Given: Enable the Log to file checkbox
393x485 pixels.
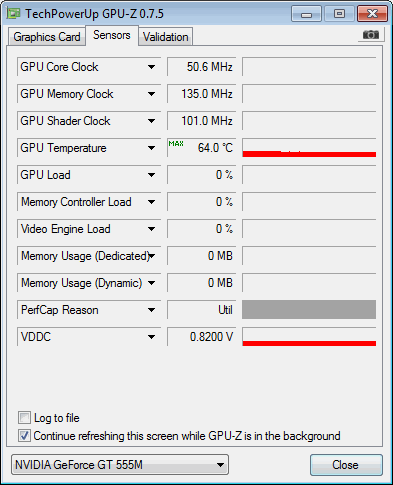Looking at the screenshot, I should (24, 418).
